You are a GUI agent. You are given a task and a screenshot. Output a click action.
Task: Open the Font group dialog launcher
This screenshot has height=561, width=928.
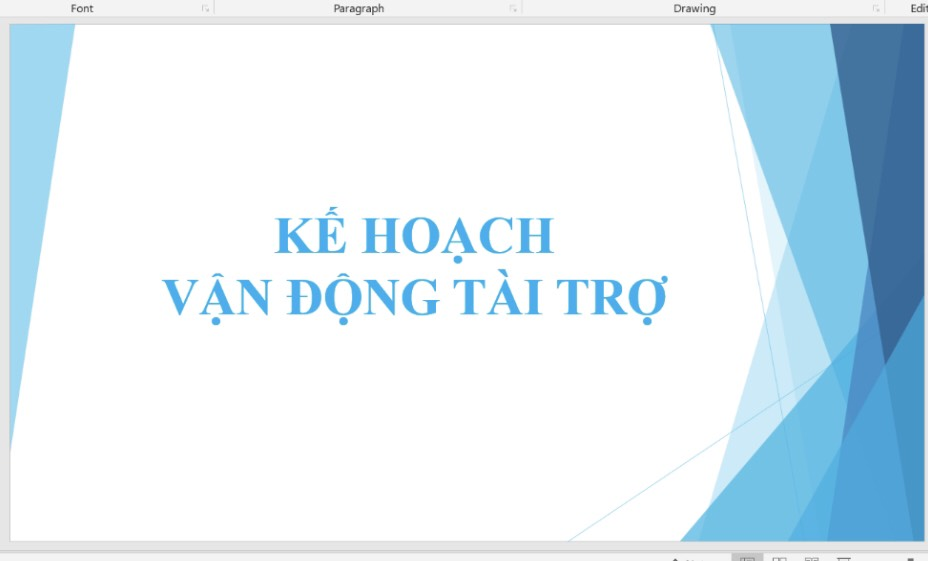tap(205, 8)
